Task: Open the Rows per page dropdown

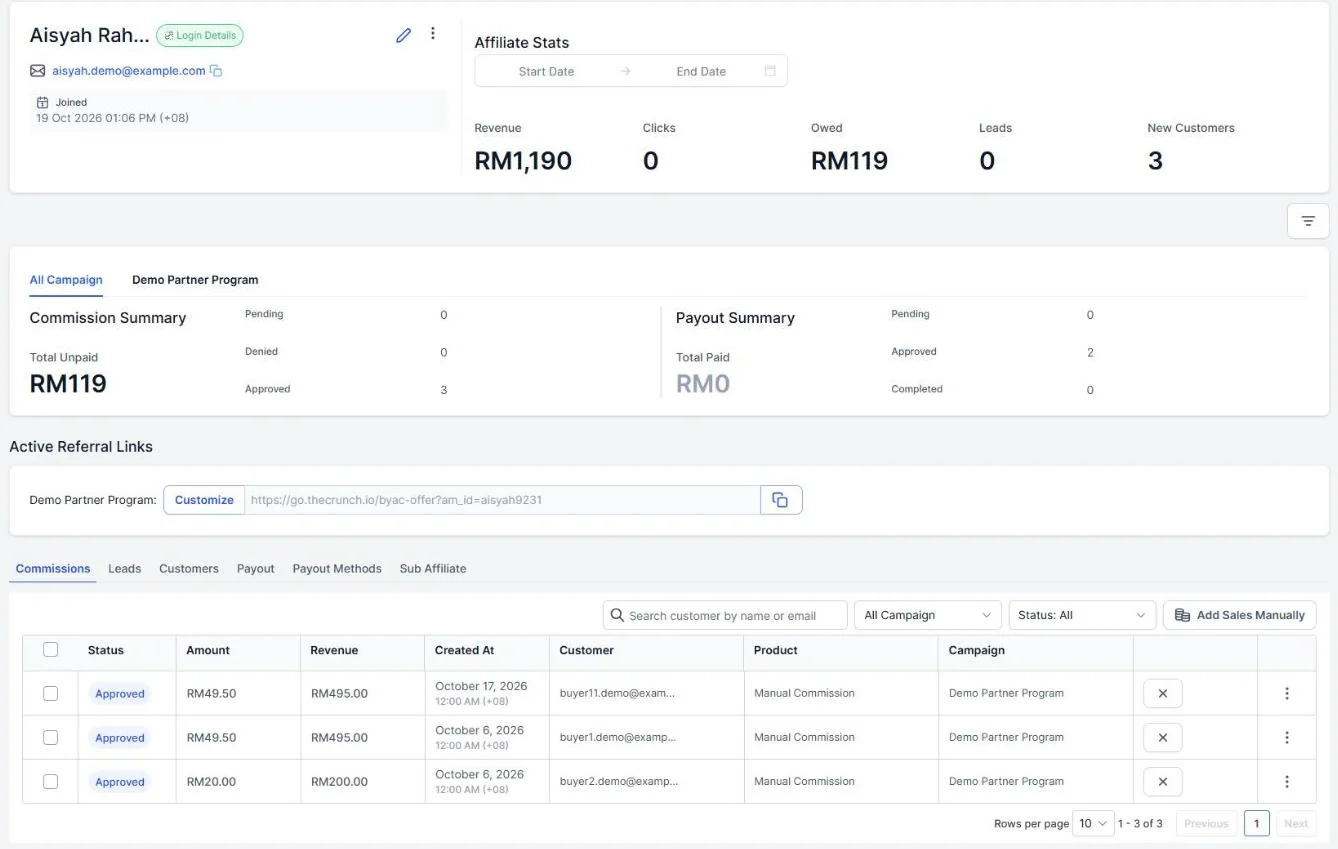Action: (x=1093, y=823)
